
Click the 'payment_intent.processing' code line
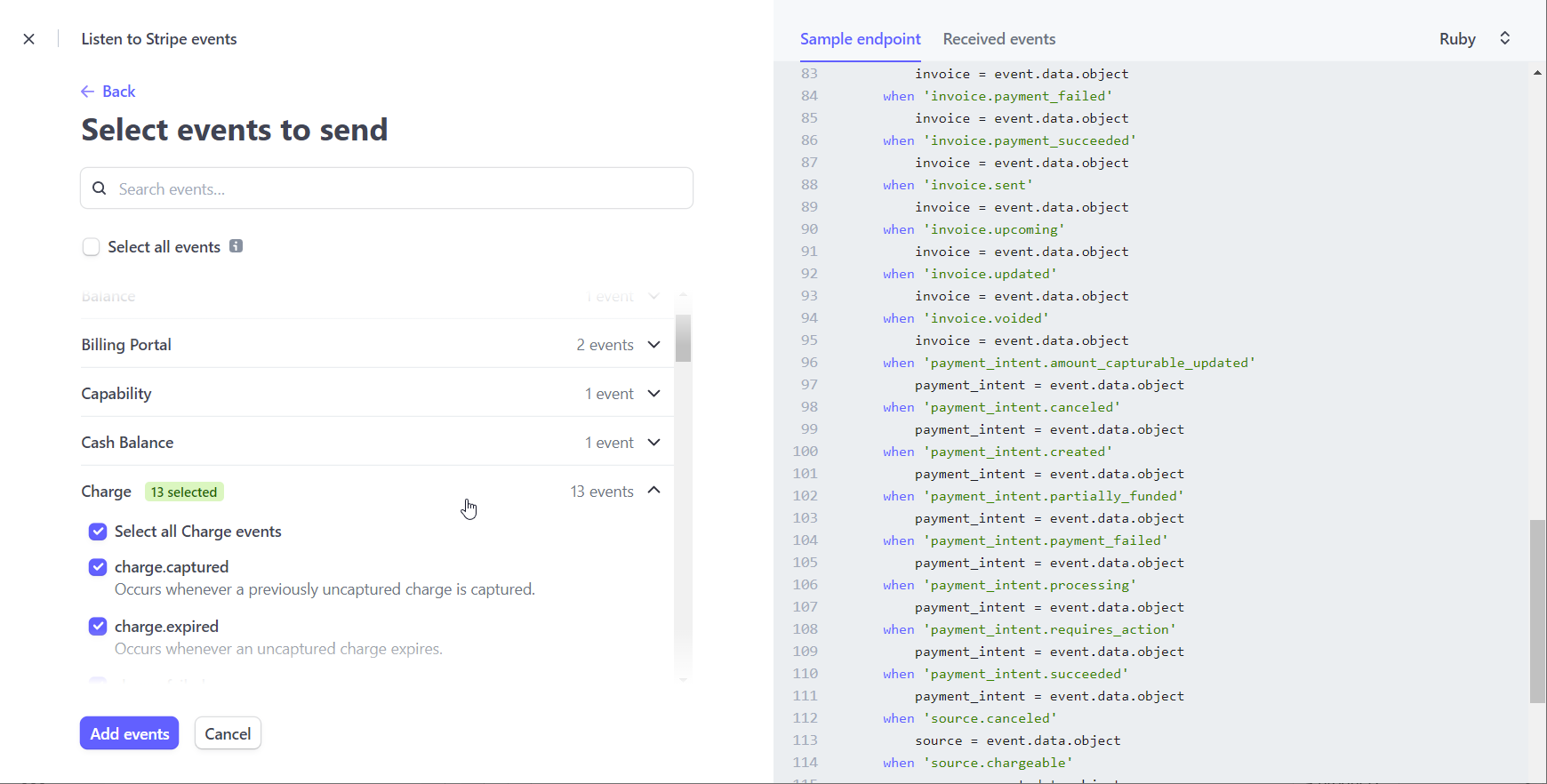[1010, 585]
